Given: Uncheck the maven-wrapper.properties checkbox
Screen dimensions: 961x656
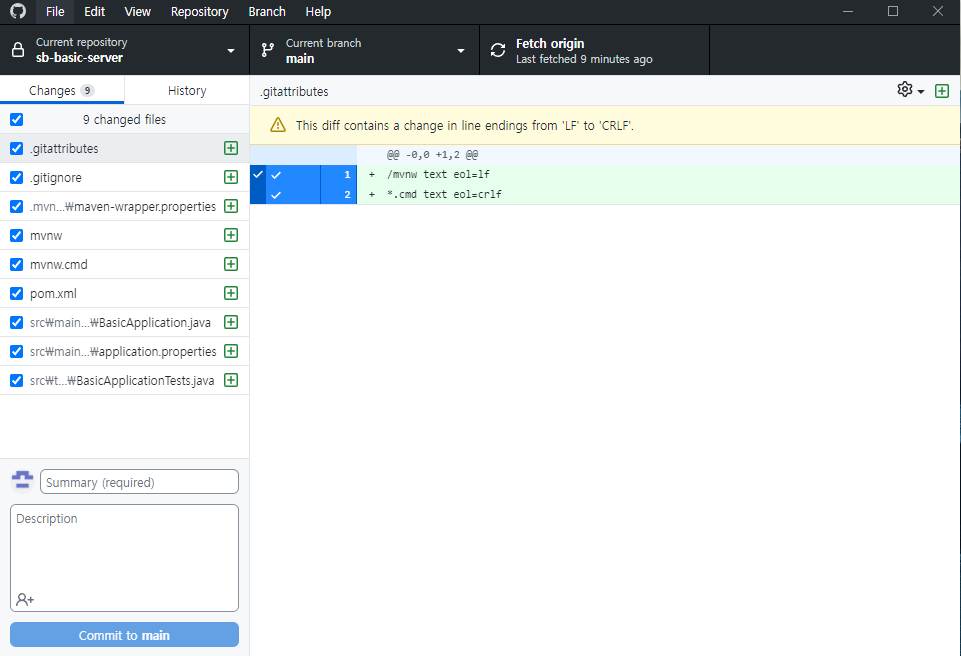Looking at the screenshot, I should [x=17, y=207].
